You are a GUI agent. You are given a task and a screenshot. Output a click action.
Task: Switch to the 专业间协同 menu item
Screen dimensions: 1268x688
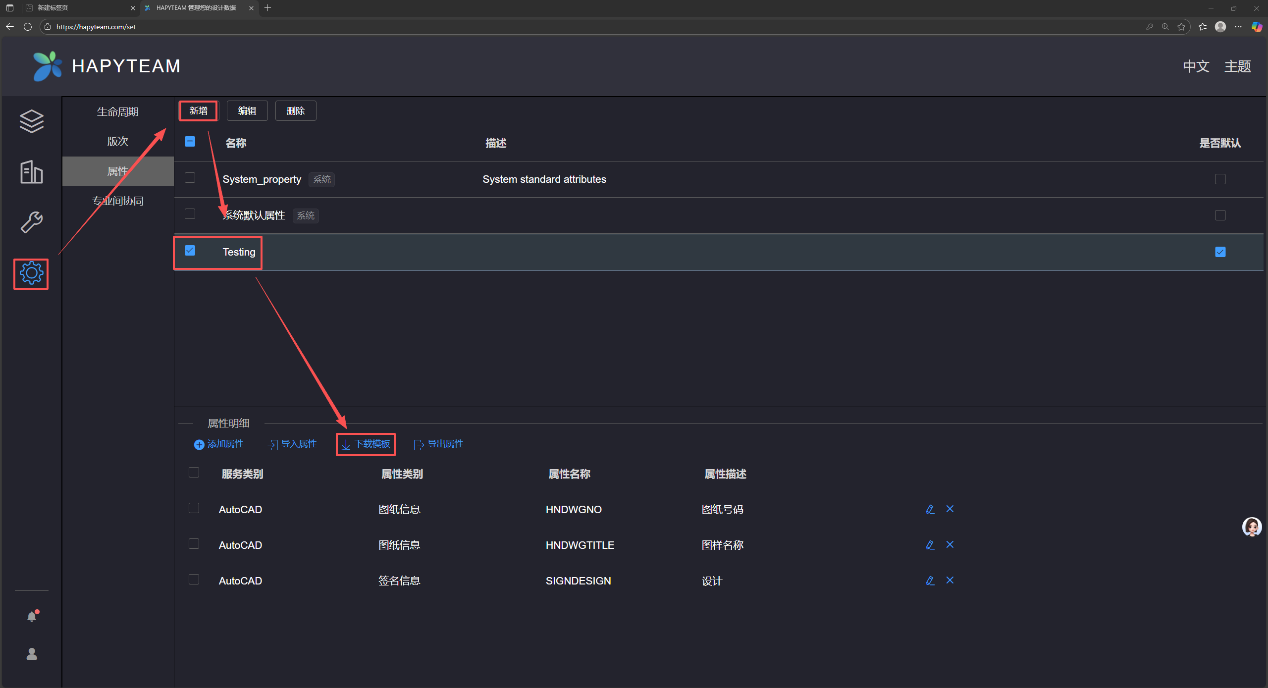118,201
